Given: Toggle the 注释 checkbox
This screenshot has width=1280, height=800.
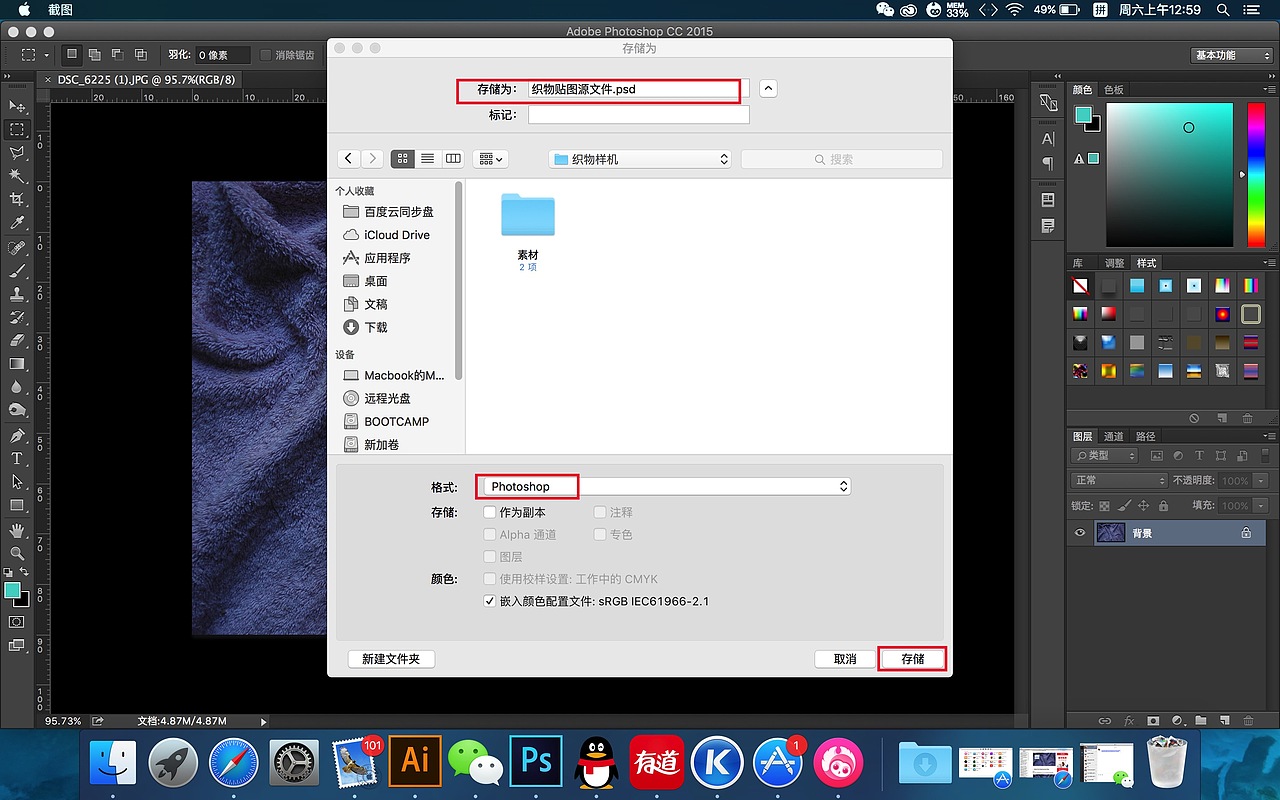Looking at the screenshot, I should (x=600, y=512).
